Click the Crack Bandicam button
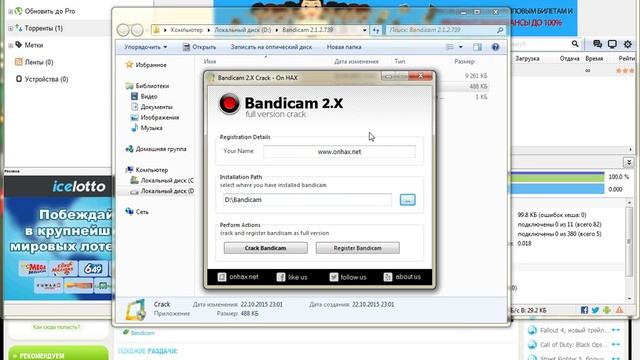Screen dimensions: 640x360 pos(265,248)
